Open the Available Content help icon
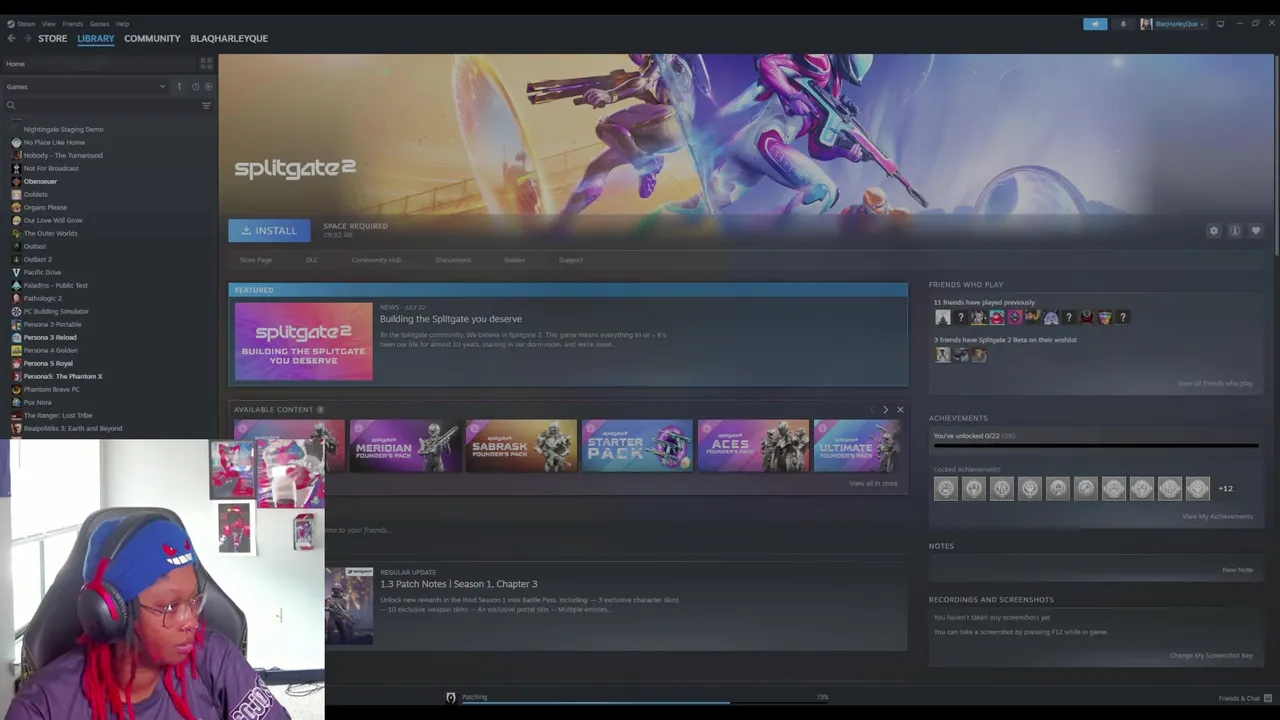The height and width of the screenshot is (720, 1280). click(x=320, y=410)
